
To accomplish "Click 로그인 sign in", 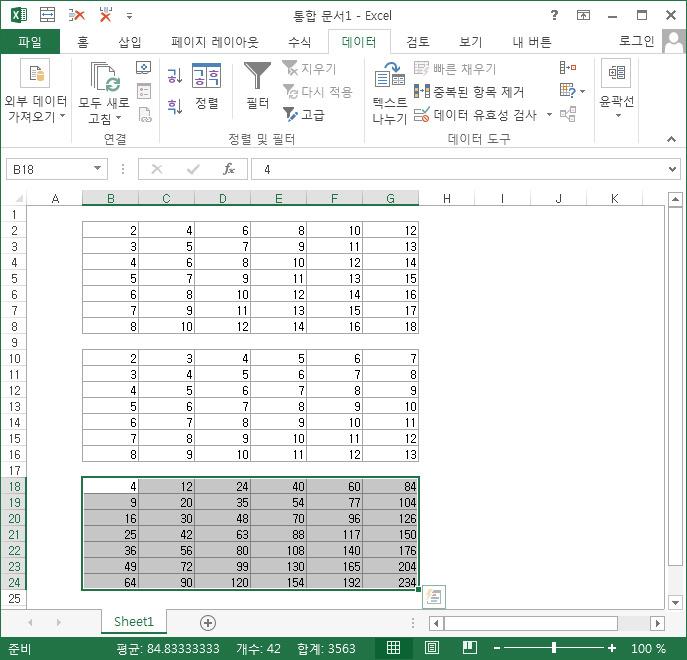I will 636,41.
